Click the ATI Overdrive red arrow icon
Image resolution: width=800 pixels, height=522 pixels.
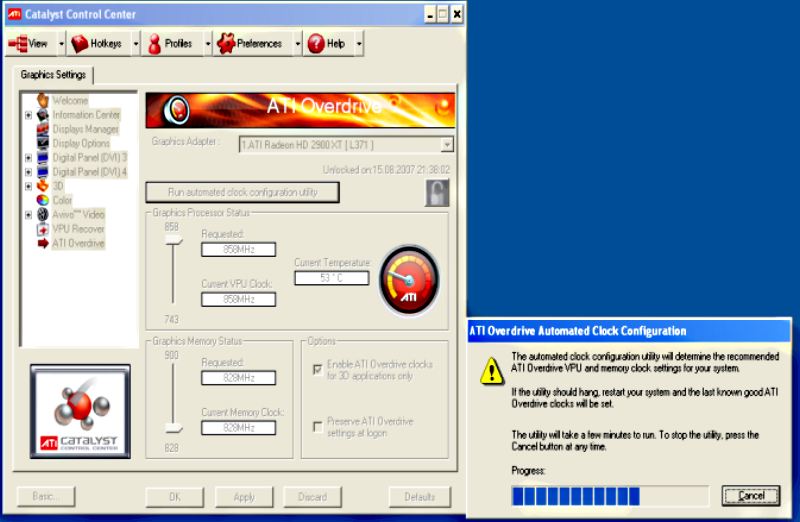43,243
